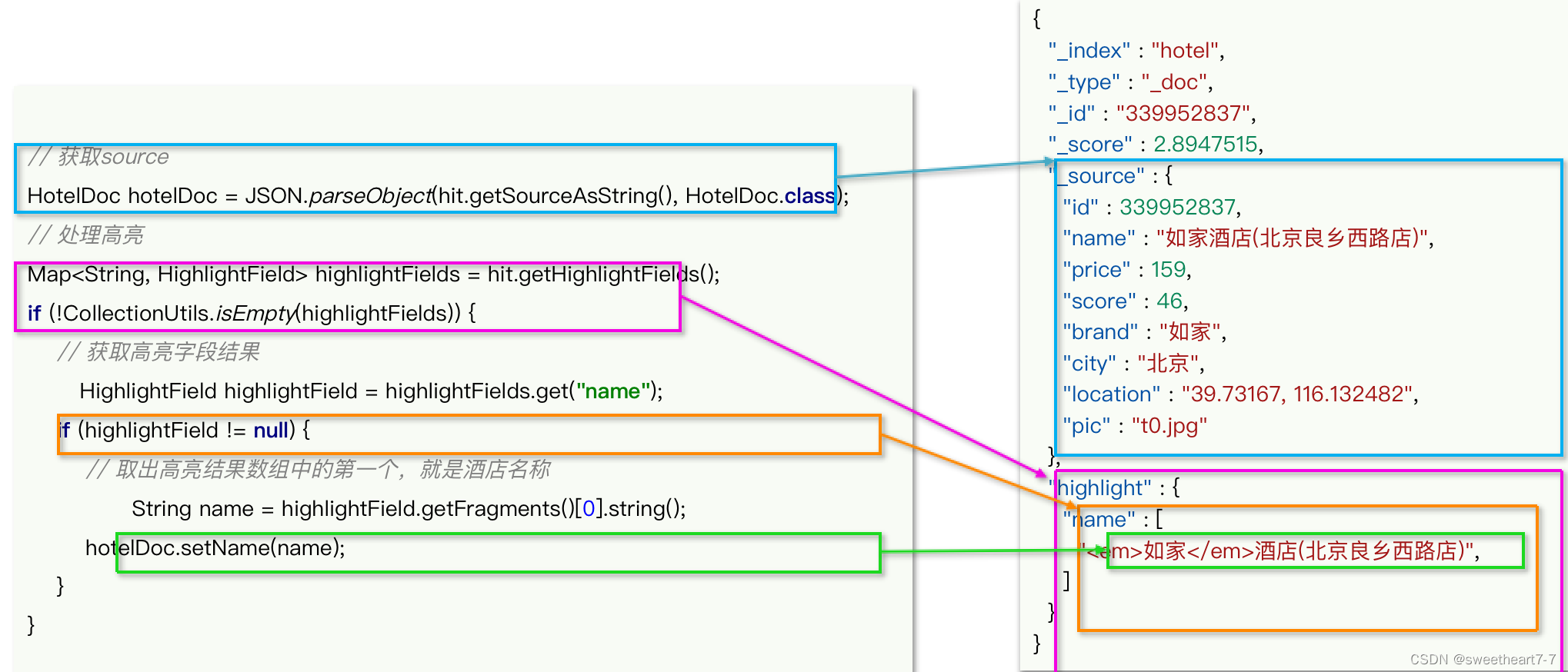Select the "id" : 339952837 source field
The width and height of the screenshot is (1568, 672).
pyautogui.click(x=1152, y=208)
